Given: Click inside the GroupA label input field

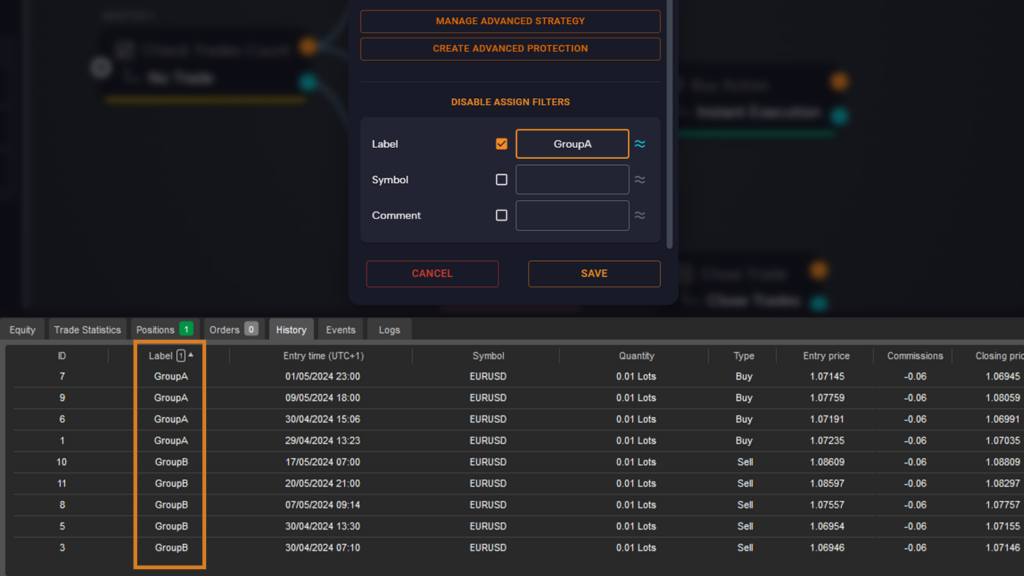Looking at the screenshot, I should 571,143.
